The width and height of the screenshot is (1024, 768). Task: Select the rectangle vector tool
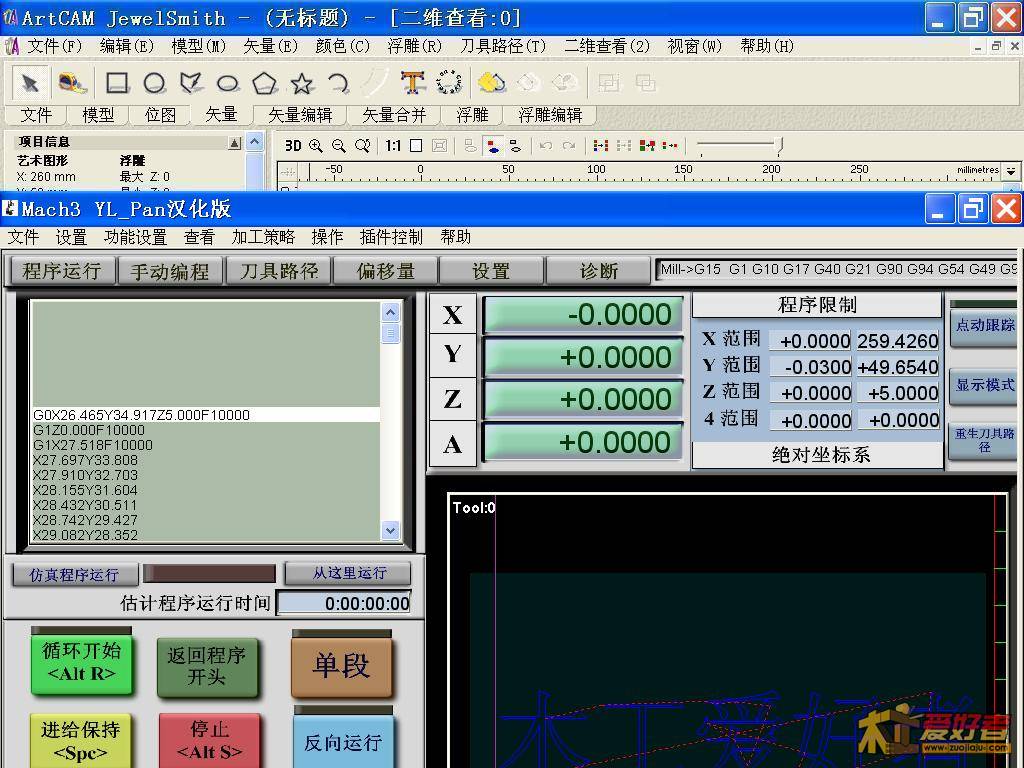pyautogui.click(x=117, y=83)
